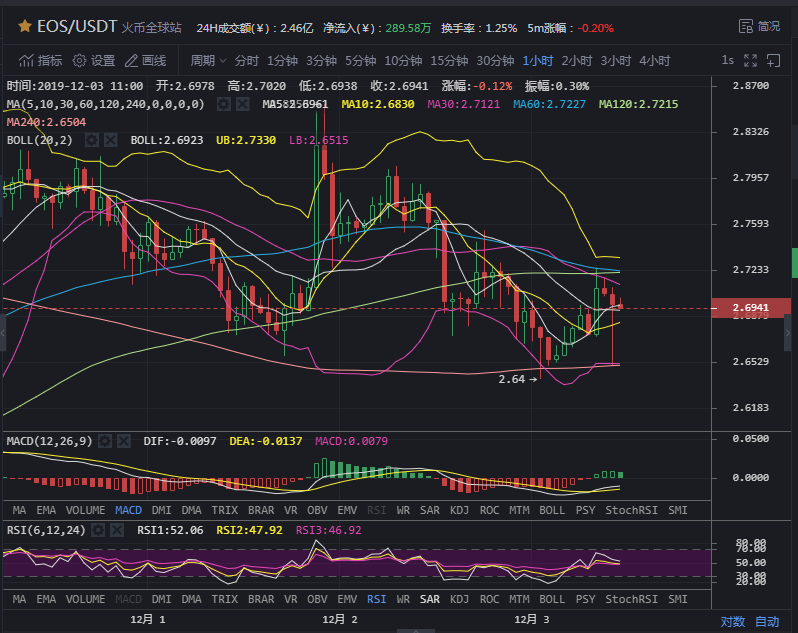Open BOLL indicator settings gear
Screen dimensions: 798x633
tap(91, 140)
